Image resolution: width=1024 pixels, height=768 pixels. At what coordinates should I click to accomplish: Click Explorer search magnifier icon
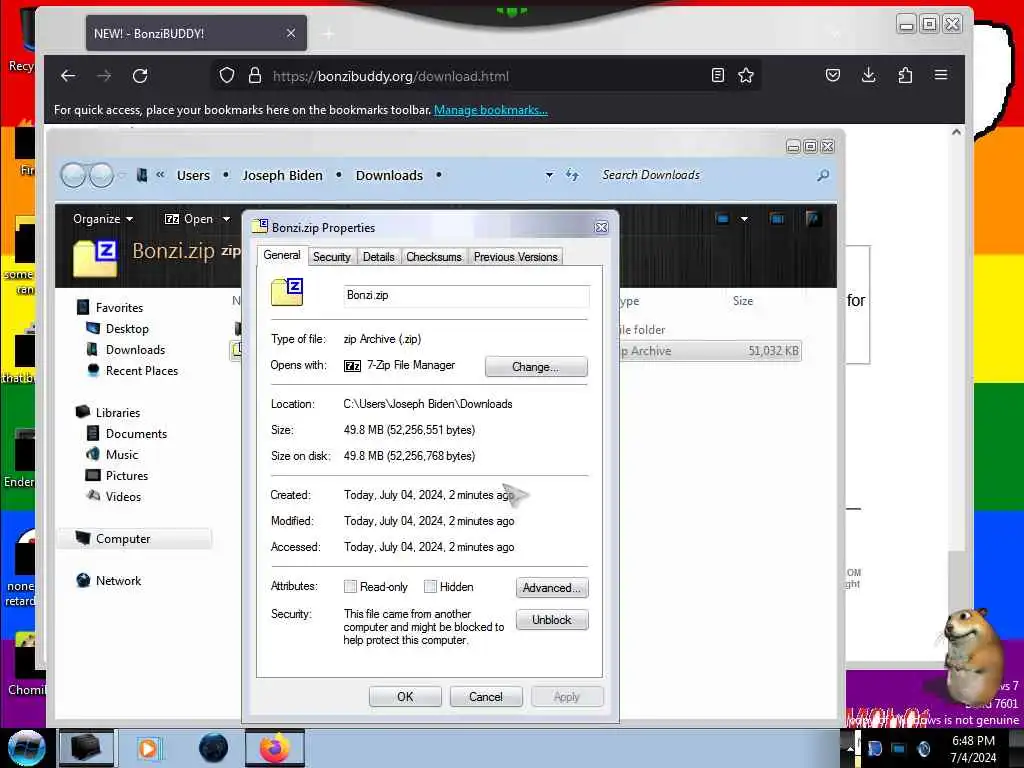[x=823, y=175]
